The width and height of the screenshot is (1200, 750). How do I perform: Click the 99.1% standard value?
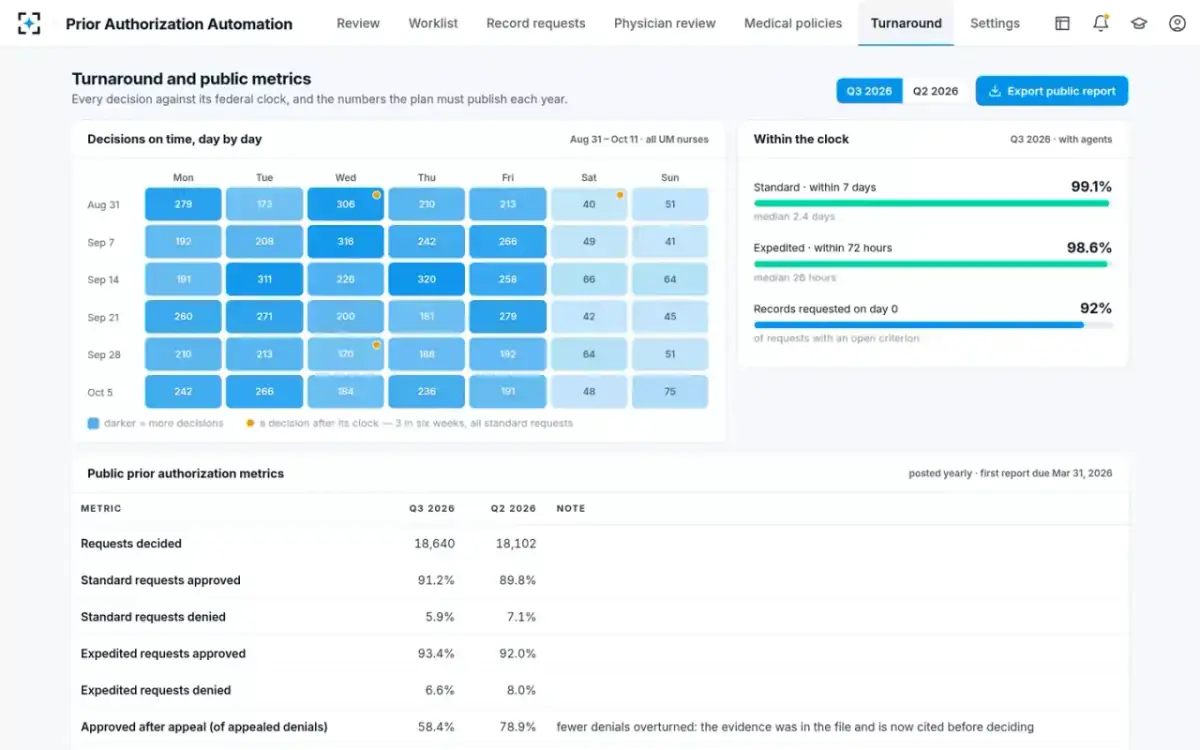(x=1091, y=186)
